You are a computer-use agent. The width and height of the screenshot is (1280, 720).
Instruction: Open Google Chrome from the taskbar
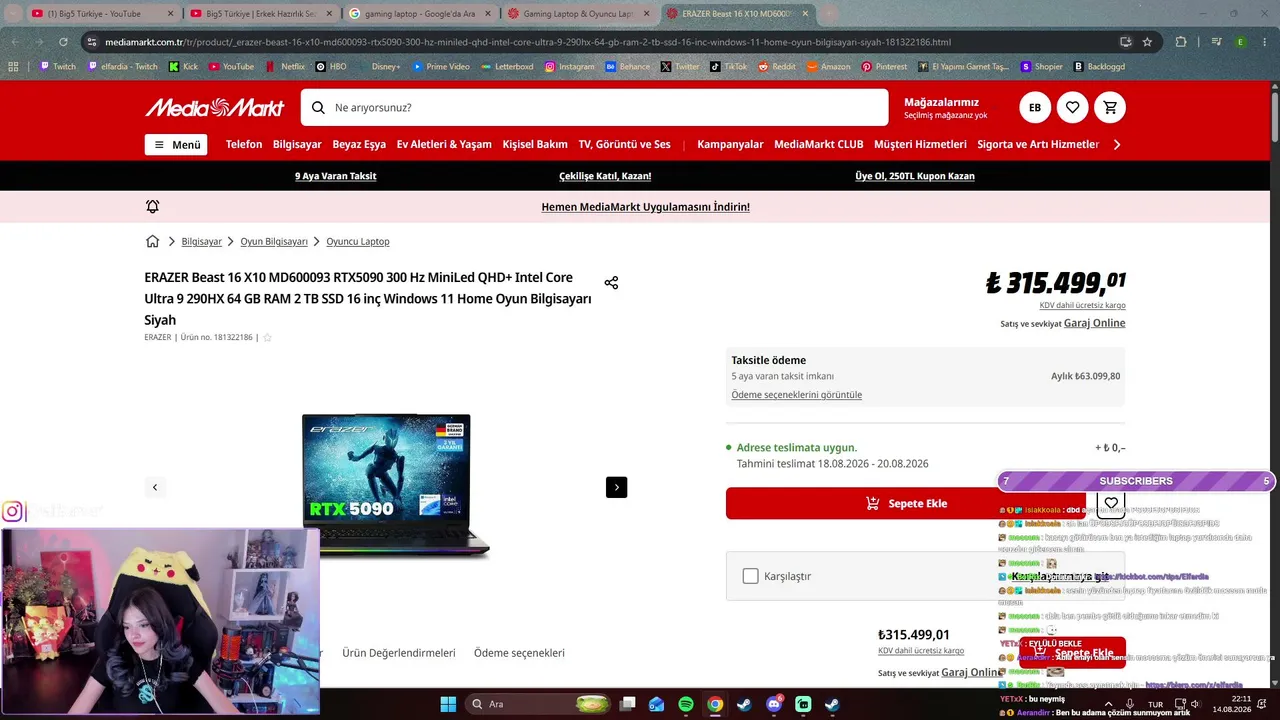[715, 704]
